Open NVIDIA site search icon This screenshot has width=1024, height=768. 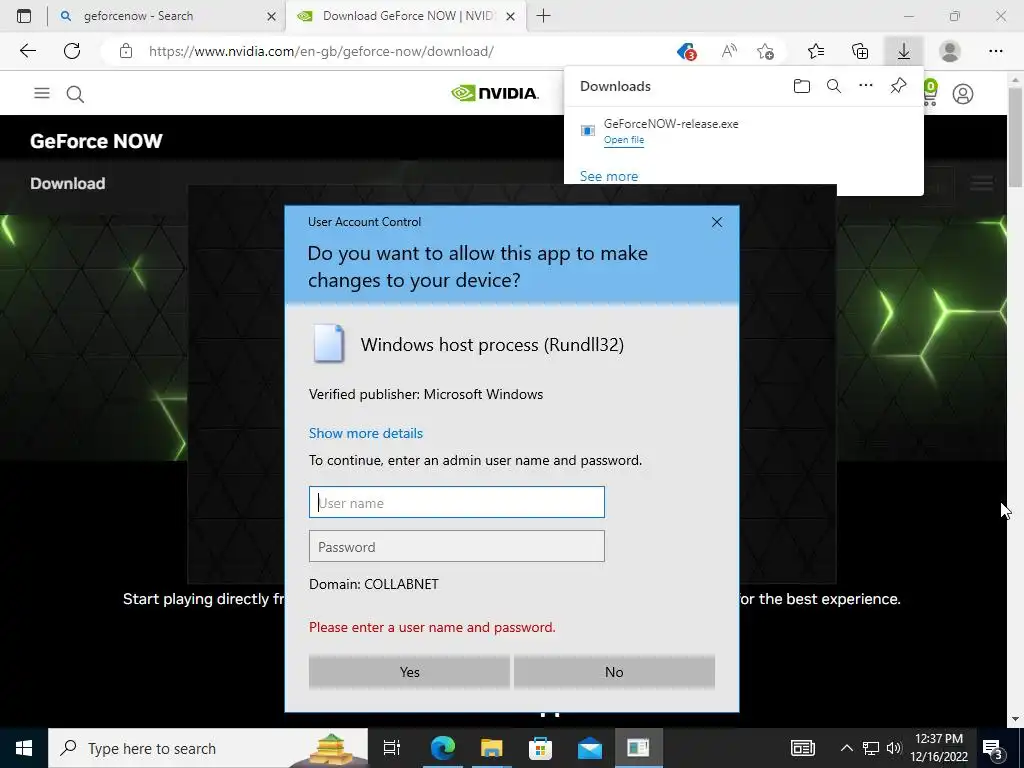[75, 94]
